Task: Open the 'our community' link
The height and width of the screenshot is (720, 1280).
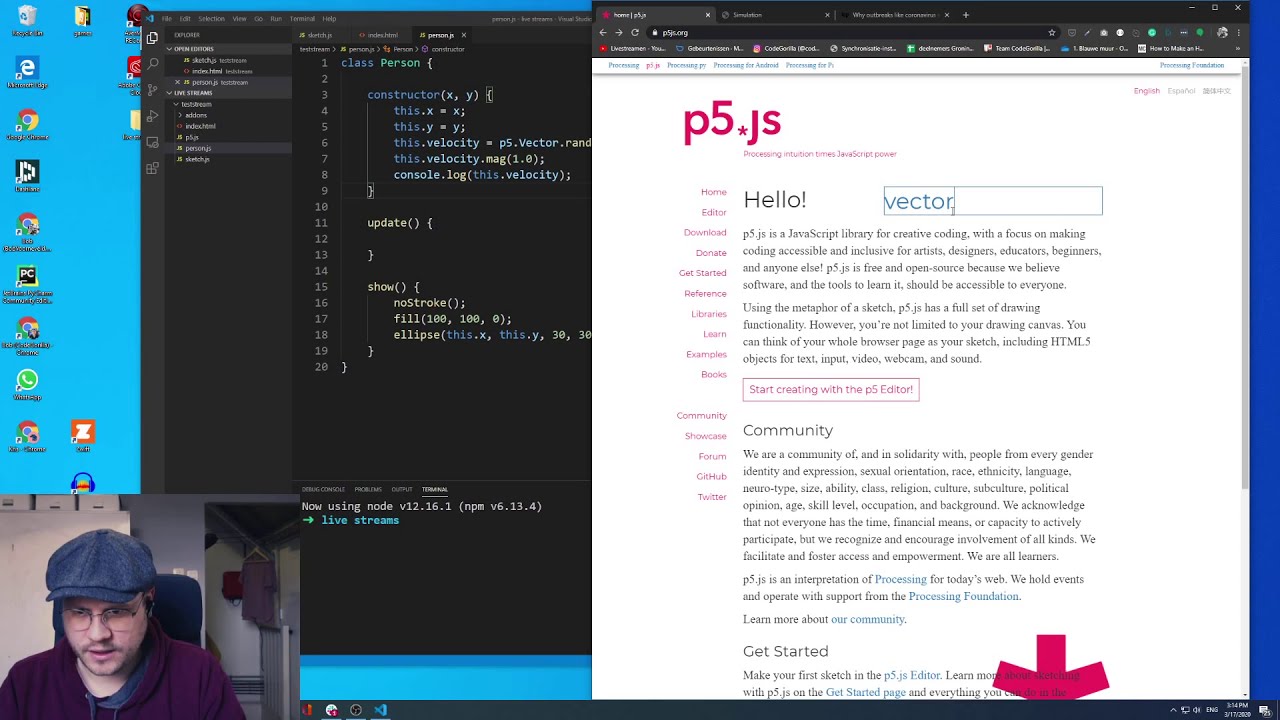Action: tap(867, 619)
